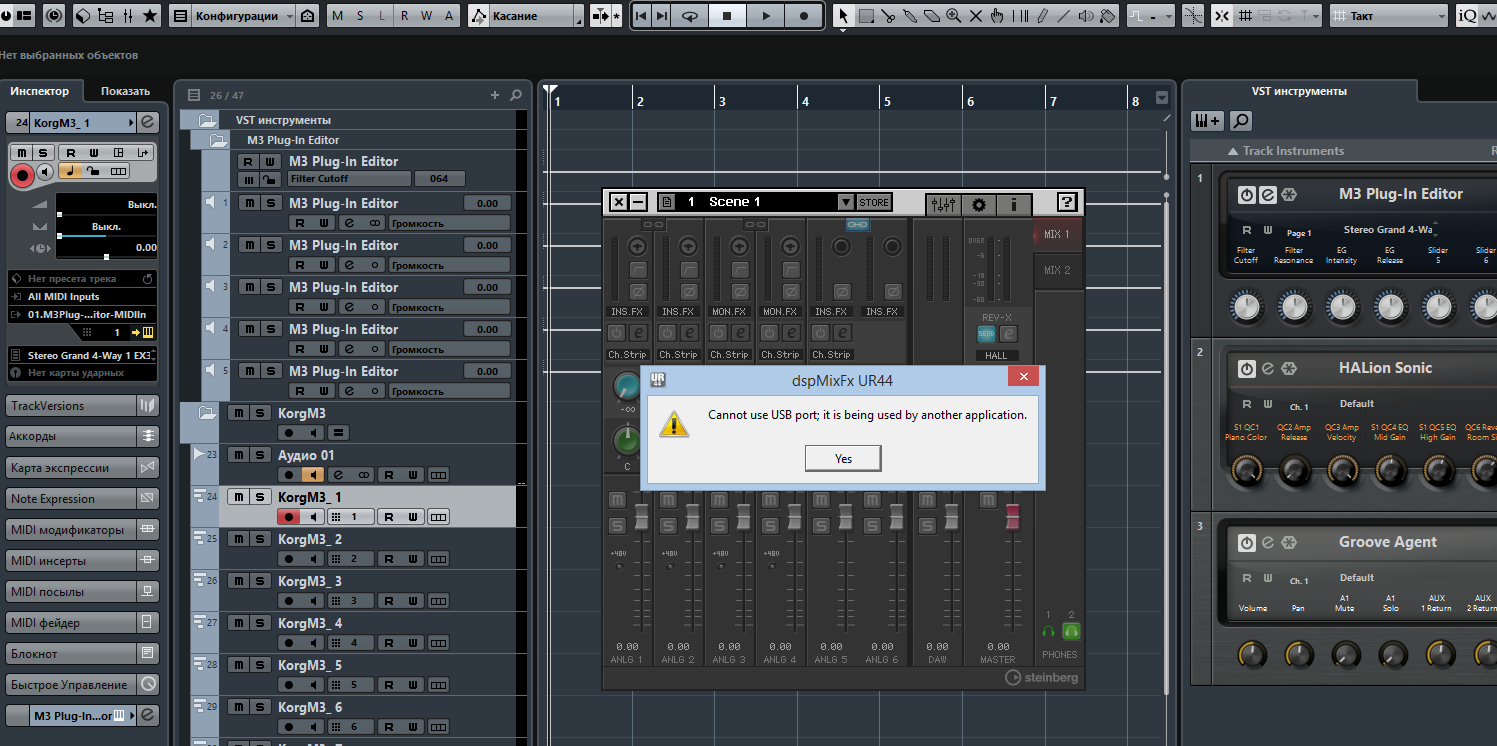Click the transport Record button

(804, 16)
